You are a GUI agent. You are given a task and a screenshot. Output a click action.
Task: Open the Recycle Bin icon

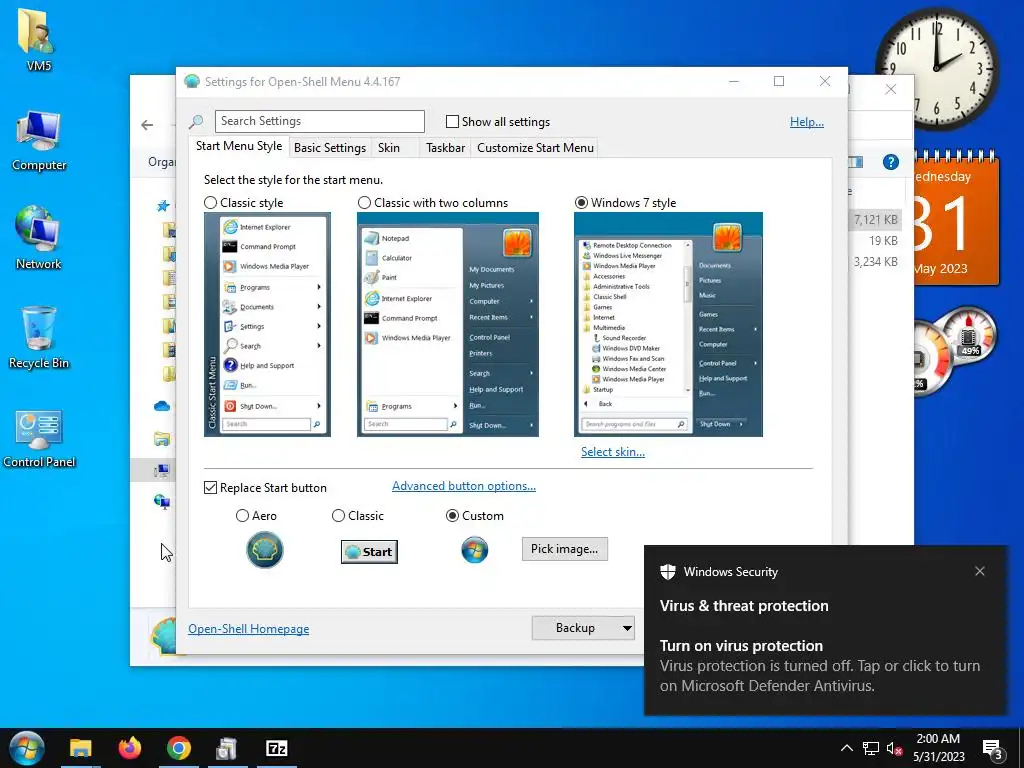(39, 338)
